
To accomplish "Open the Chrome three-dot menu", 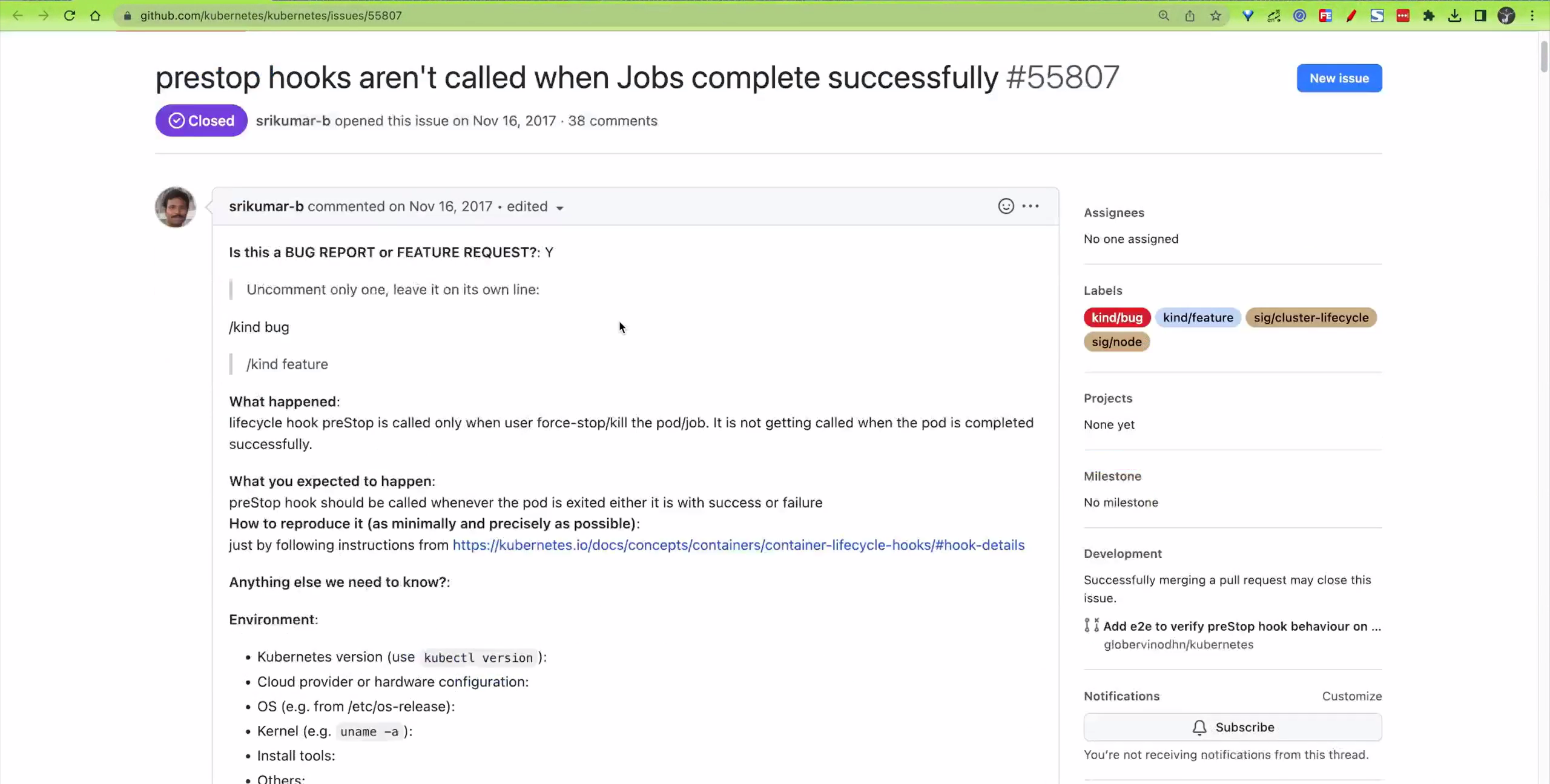I will click(1532, 16).
